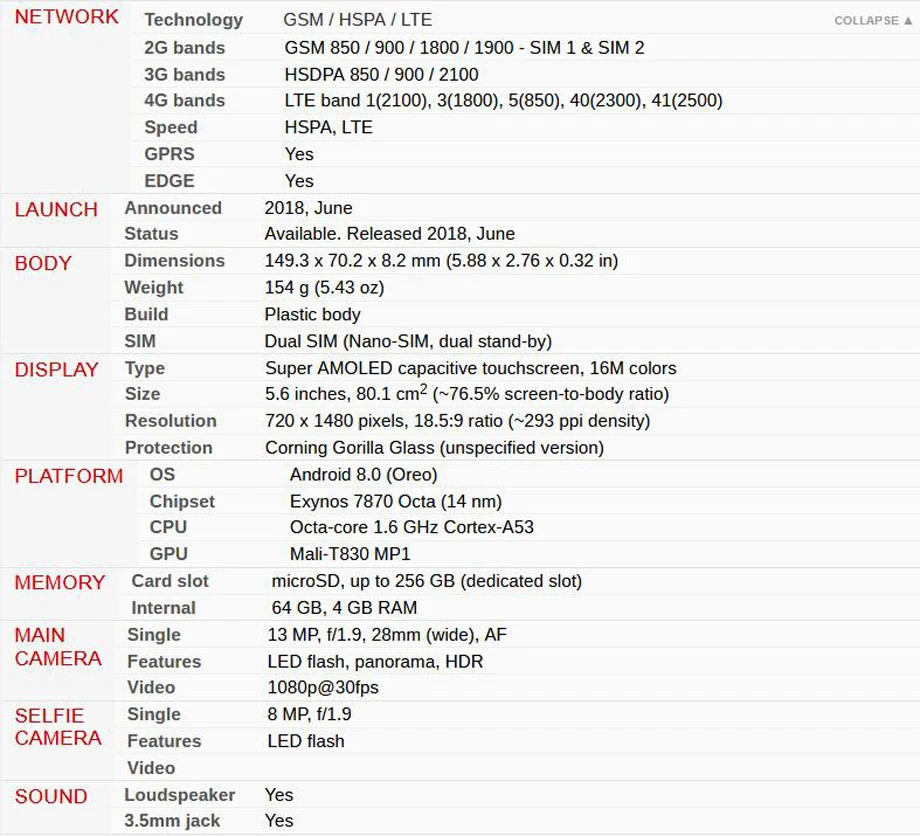Image resolution: width=920 pixels, height=836 pixels.
Task: Open the DISPLAY section heading
Action: point(56,370)
